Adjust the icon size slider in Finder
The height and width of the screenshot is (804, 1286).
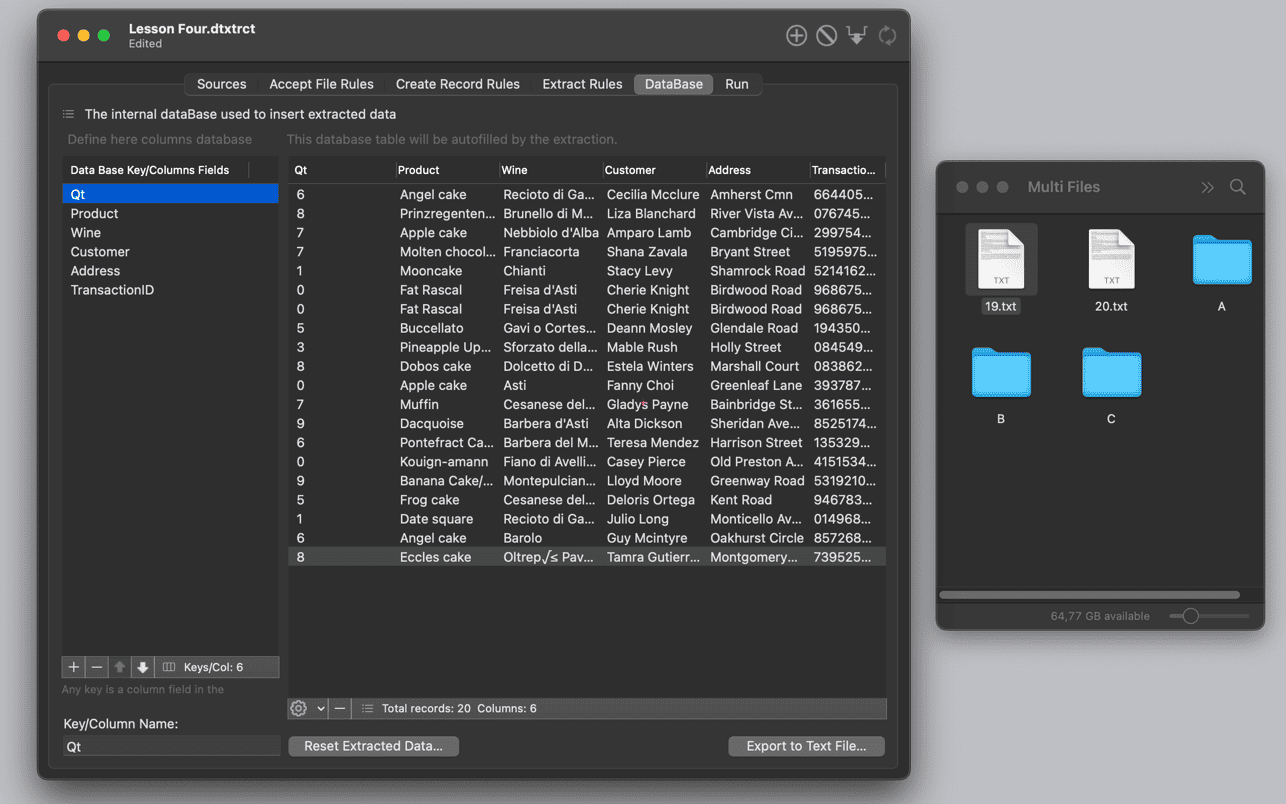pyautogui.click(x=1190, y=616)
